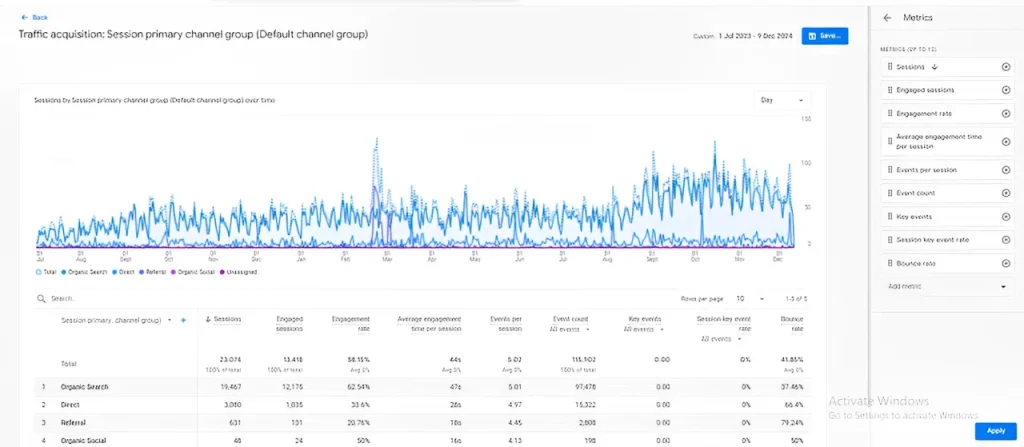Open the Day granularity dropdown

(x=783, y=100)
